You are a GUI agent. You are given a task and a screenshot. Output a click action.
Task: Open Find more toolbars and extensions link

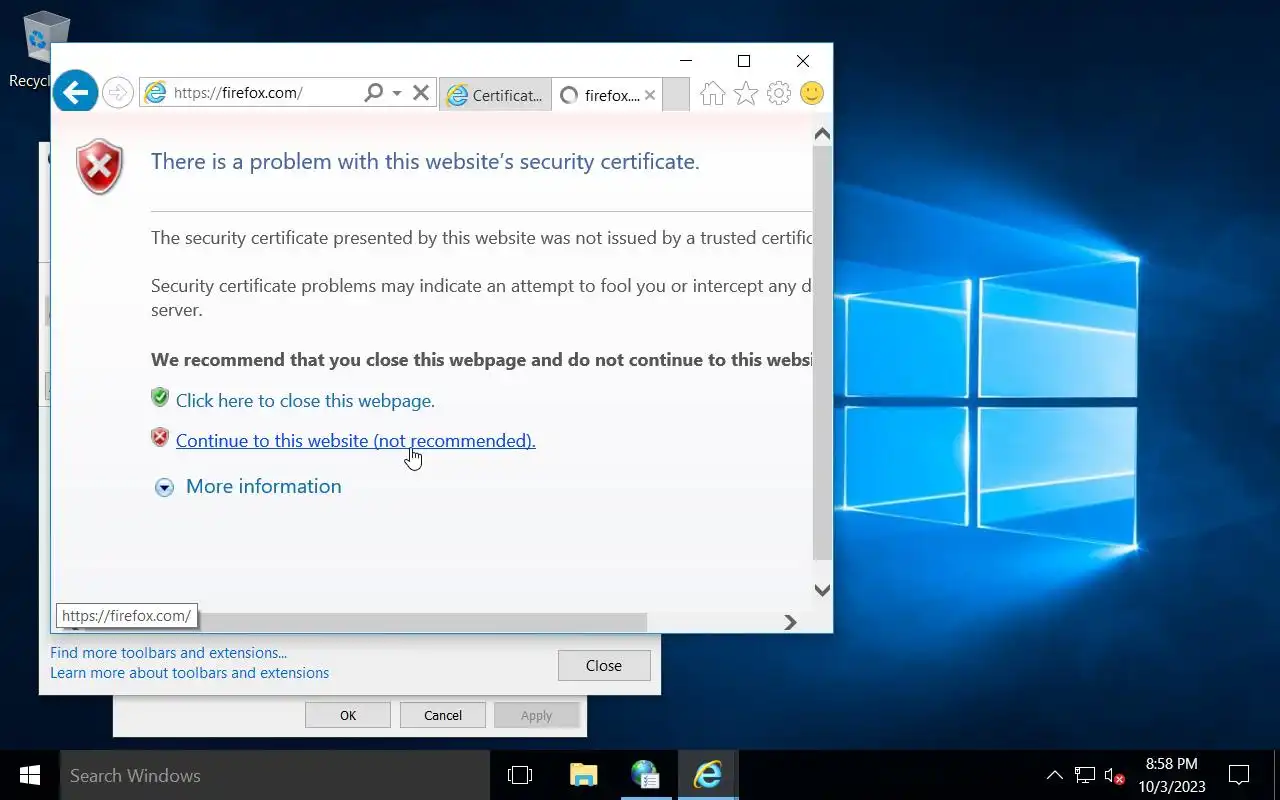click(x=168, y=653)
